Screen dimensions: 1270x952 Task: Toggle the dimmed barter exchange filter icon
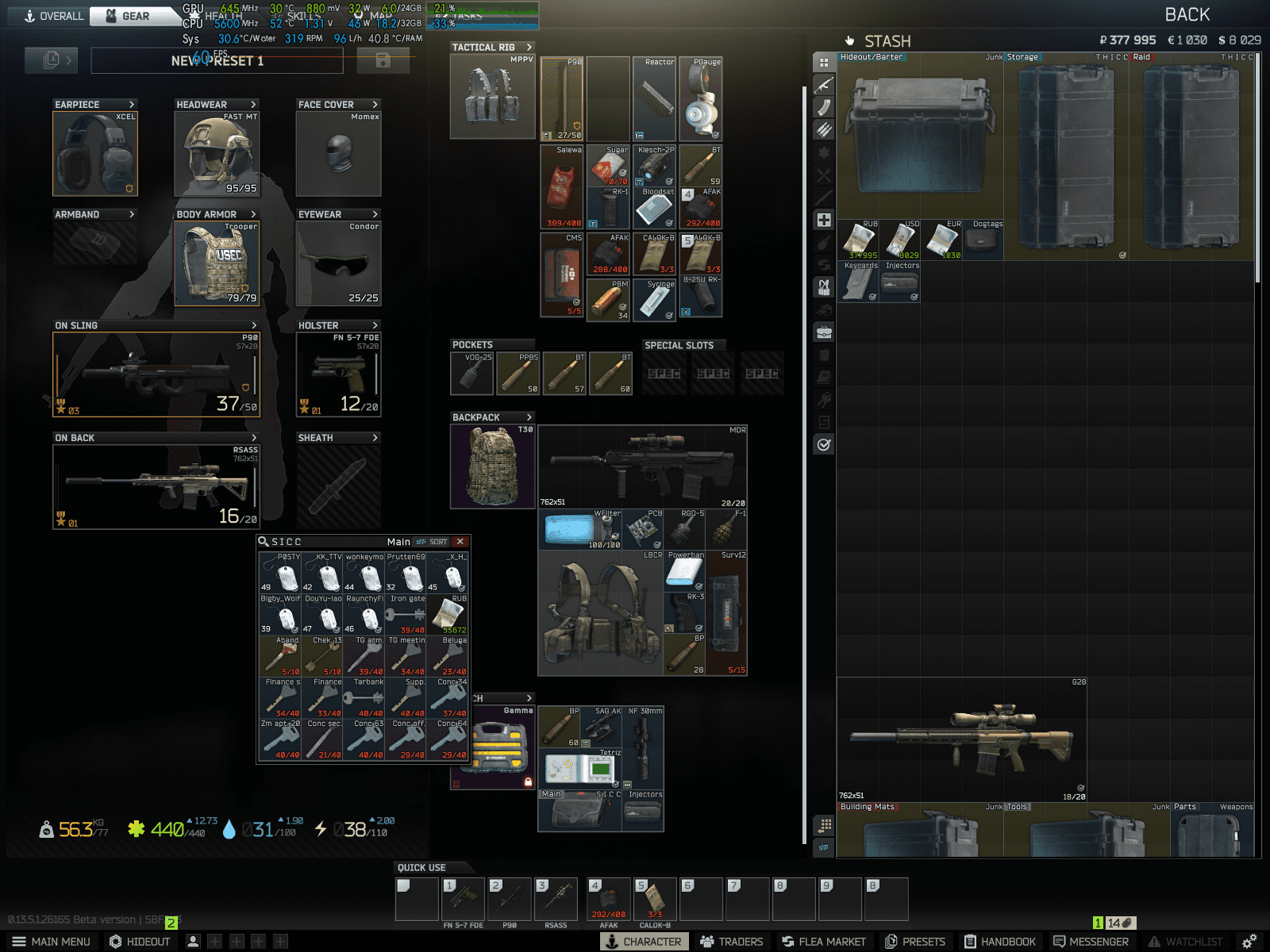point(824,264)
